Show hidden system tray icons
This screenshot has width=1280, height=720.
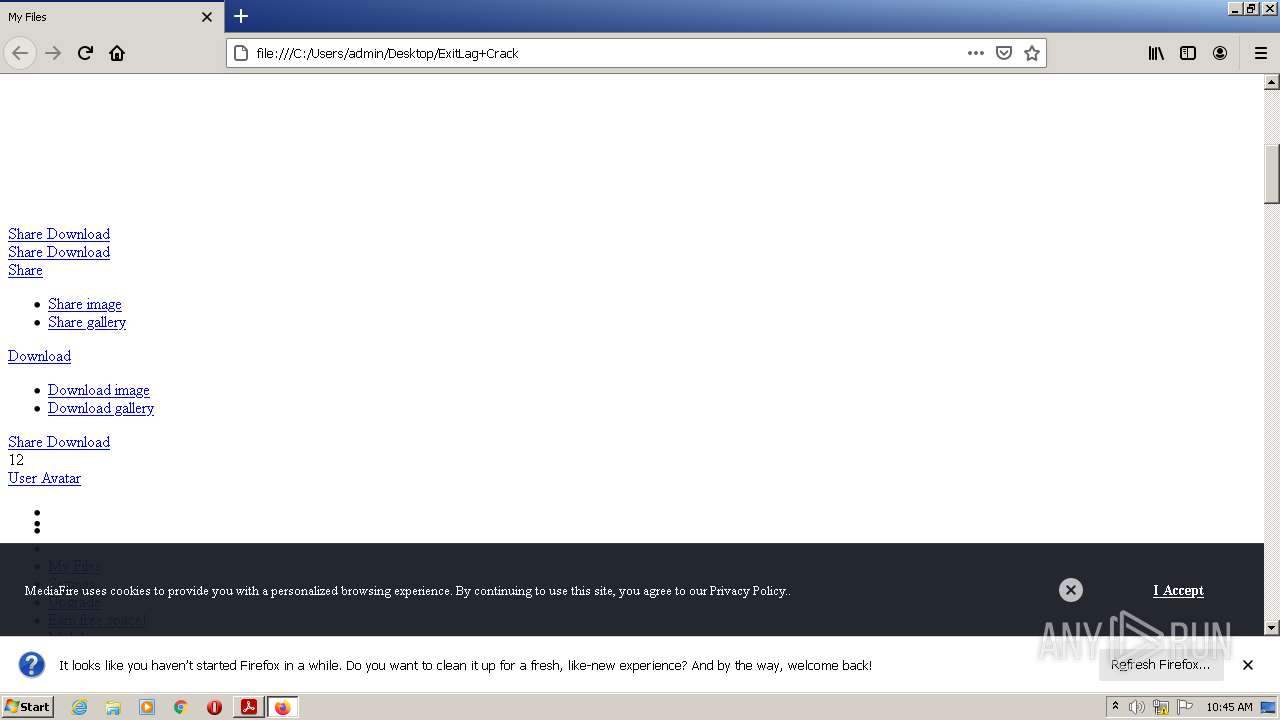(1115, 707)
